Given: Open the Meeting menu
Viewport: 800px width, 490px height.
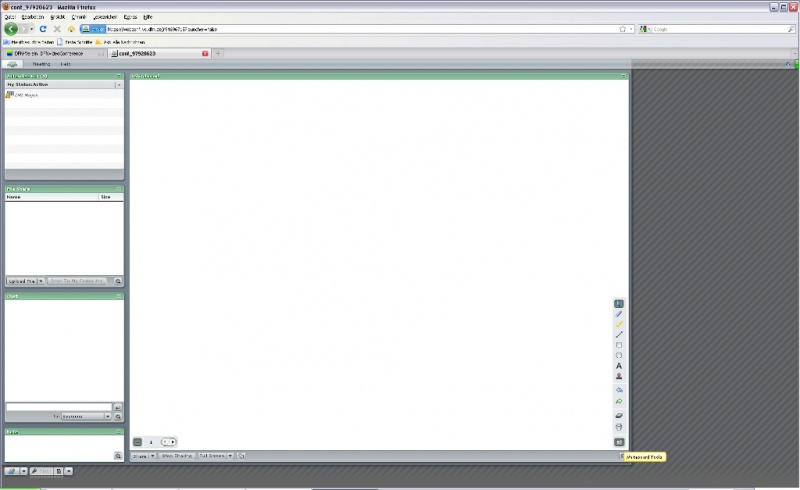Looking at the screenshot, I should [x=41, y=64].
